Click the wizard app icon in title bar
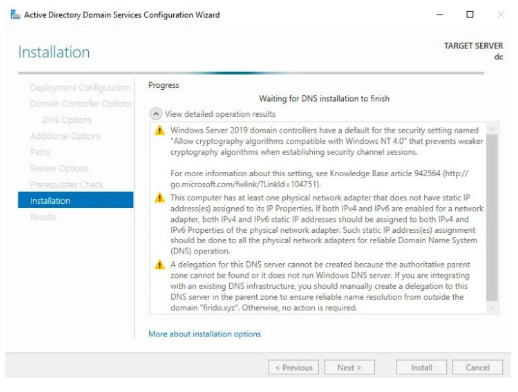Viewport: 518px width, 392px height. (15, 15)
